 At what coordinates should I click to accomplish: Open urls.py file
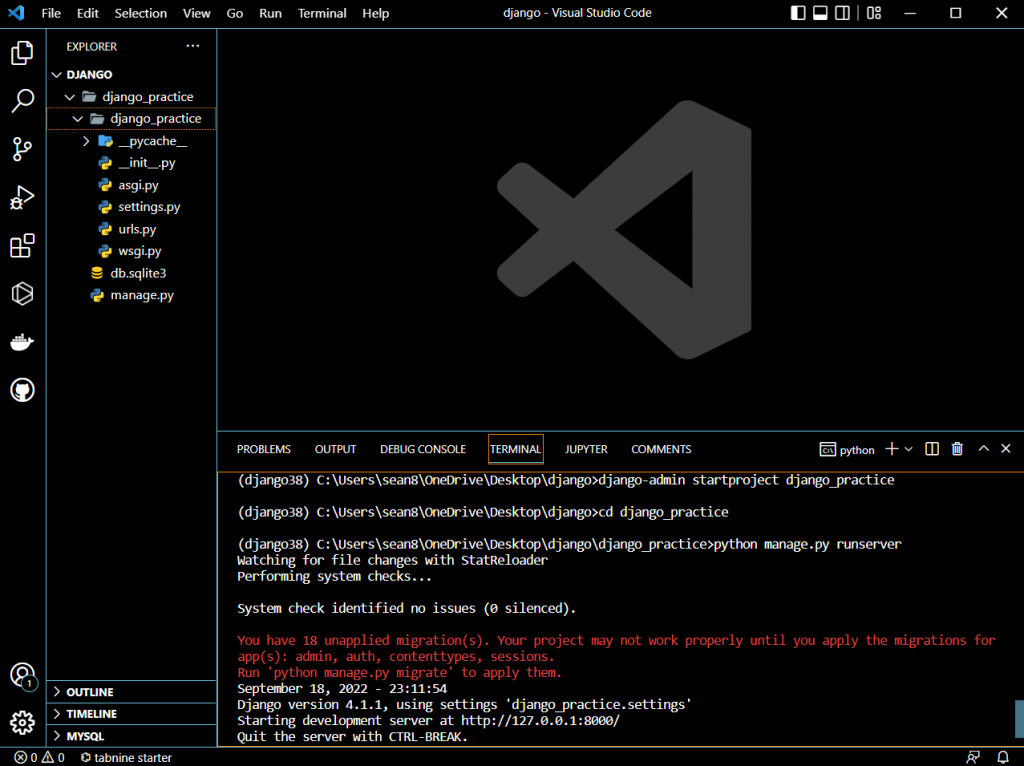[132, 229]
